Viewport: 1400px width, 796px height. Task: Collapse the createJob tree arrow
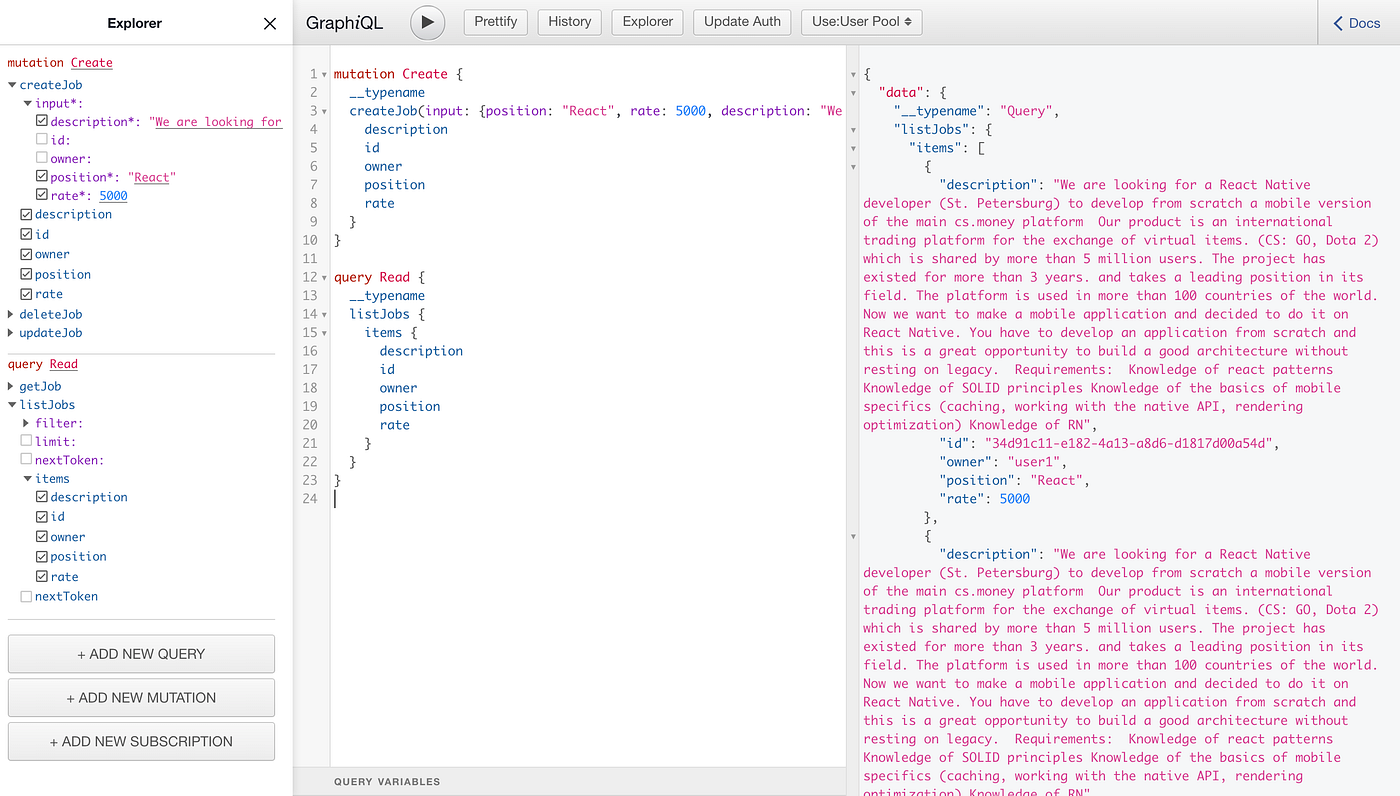coord(11,85)
